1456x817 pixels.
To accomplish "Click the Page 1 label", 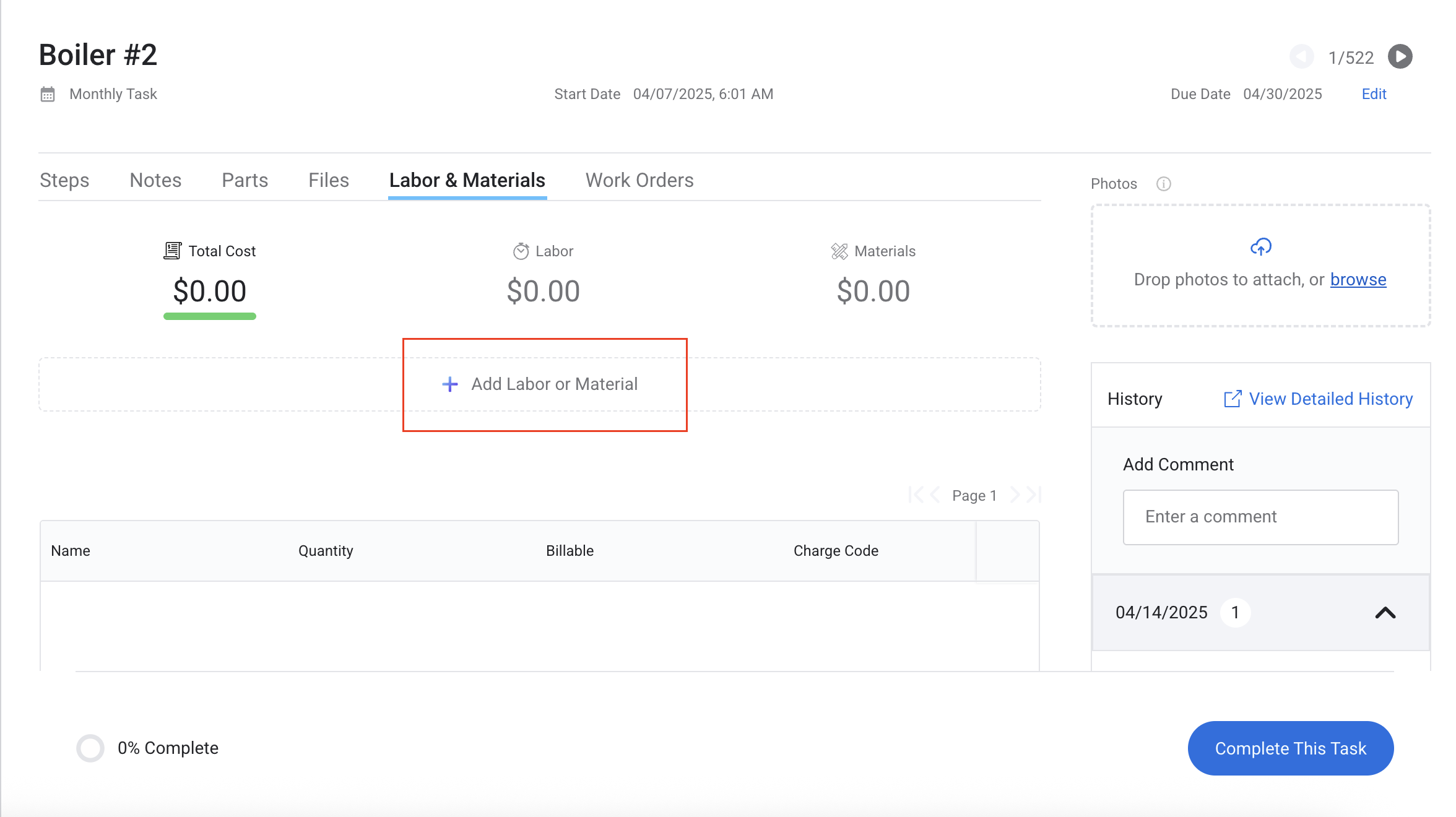I will click(x=974, y=496).
